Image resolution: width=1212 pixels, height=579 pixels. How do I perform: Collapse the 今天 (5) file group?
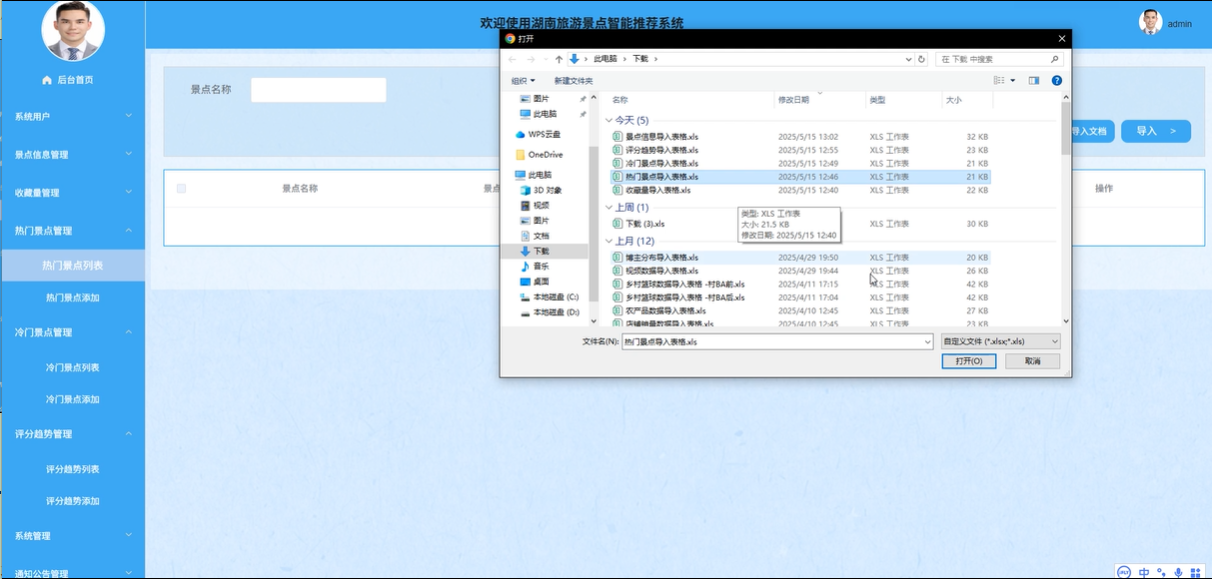[607, 120]
